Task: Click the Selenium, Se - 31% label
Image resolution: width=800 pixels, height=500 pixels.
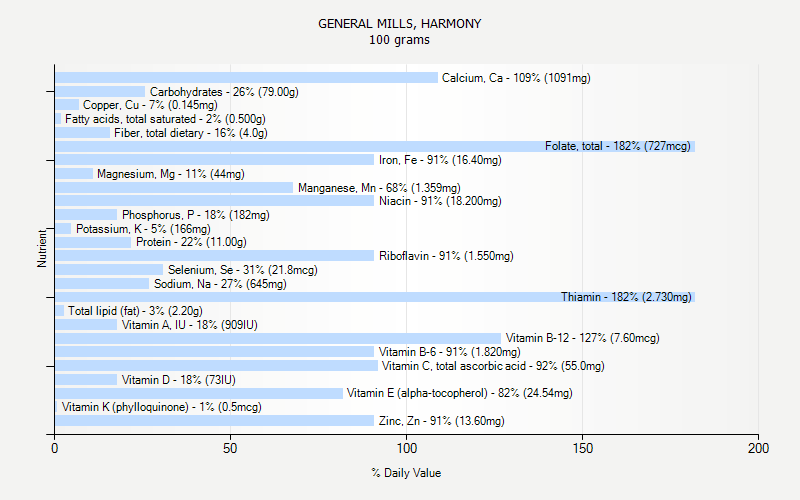Action: coord(243,270)
